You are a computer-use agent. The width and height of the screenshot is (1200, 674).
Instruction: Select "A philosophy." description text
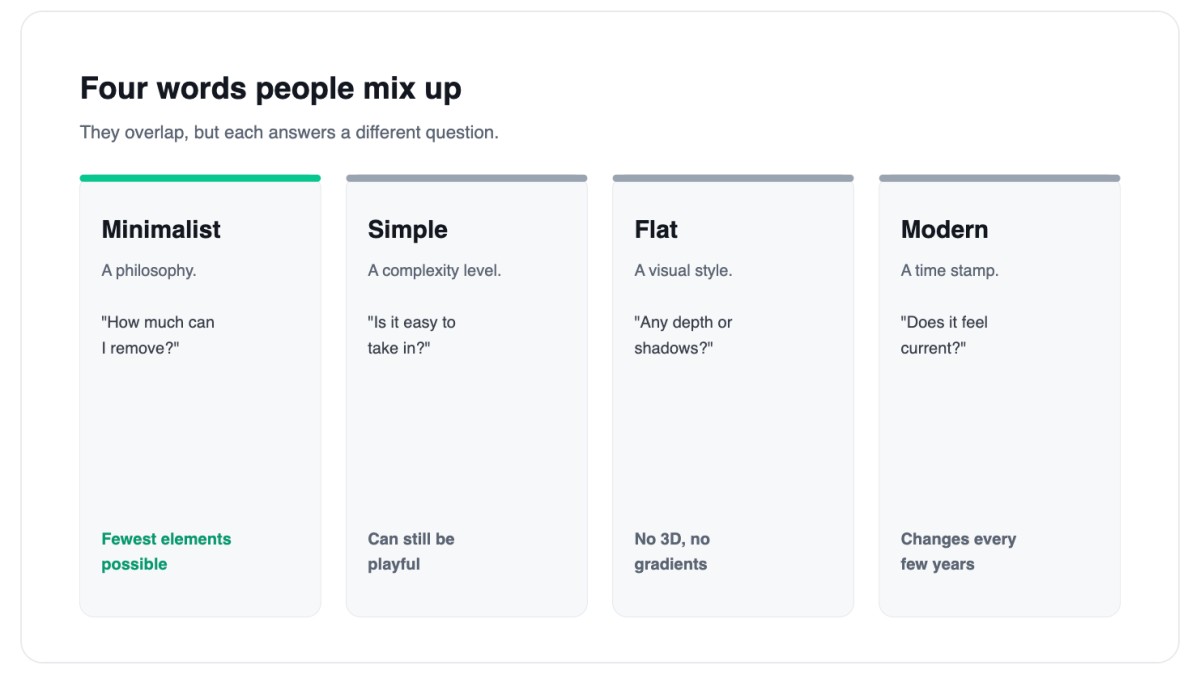[x=149, y=270]
